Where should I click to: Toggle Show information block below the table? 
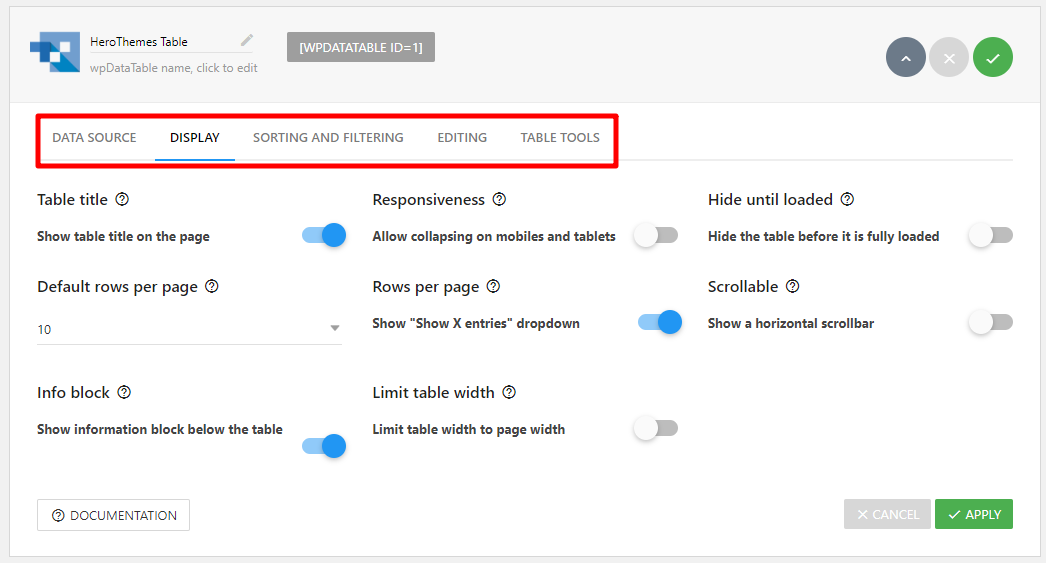click(324, 446)
